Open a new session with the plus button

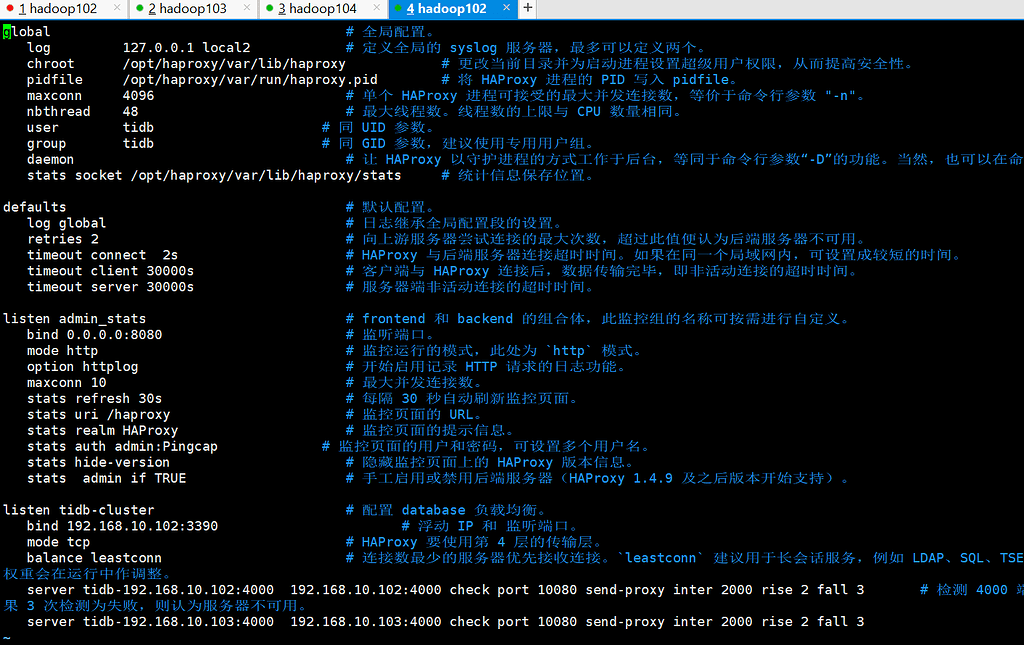coord(528,8)
